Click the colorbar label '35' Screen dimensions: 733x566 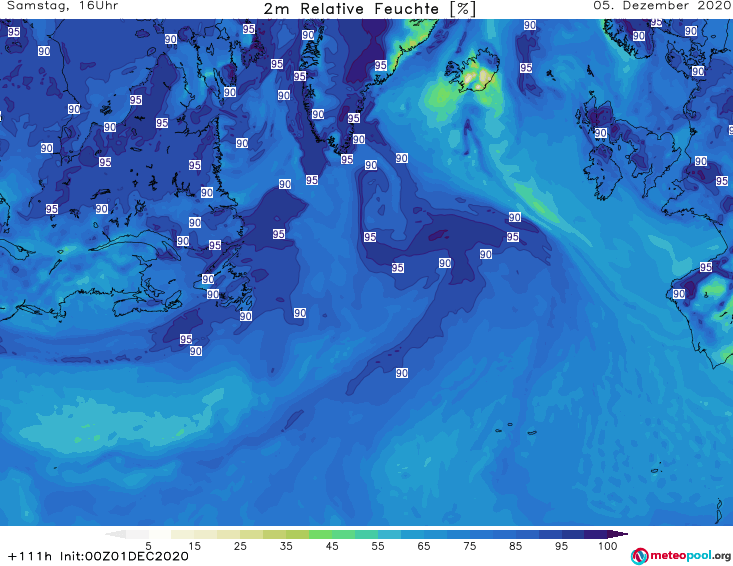click(286, 546)
